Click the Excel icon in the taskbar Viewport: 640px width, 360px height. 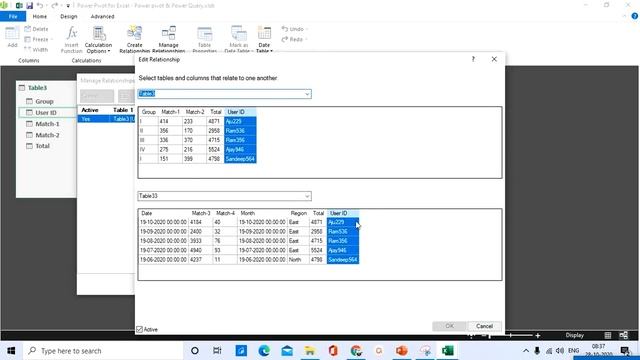pyautogui.click(x=448, y=351)
